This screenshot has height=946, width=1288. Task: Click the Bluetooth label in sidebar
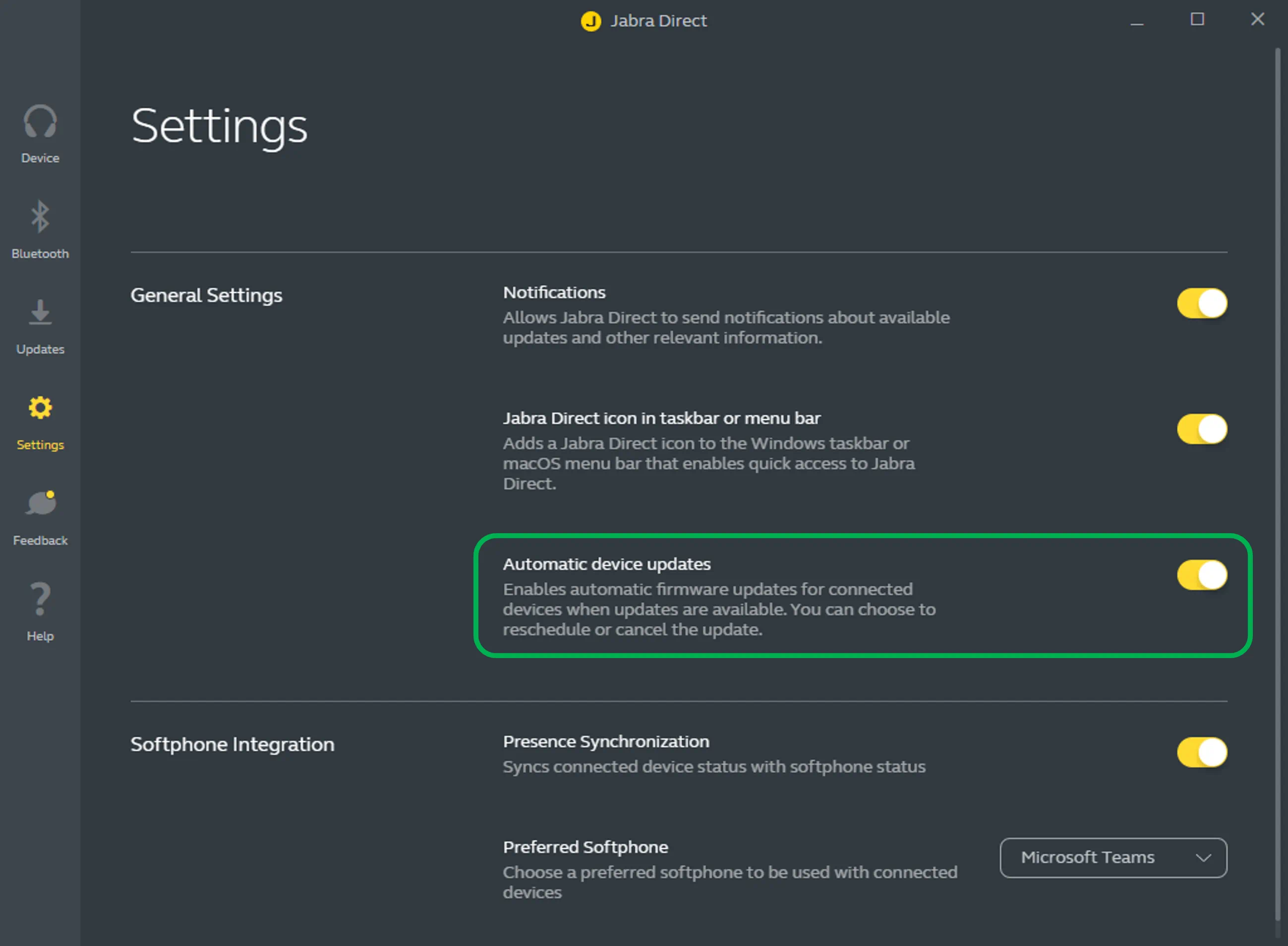(40, 254)
